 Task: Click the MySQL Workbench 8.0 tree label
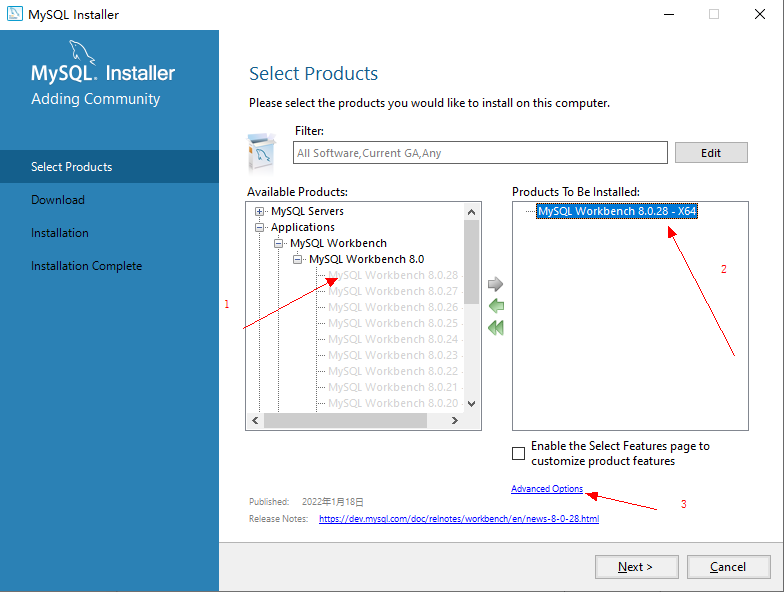pyautogui.click(x=366, y=259)
